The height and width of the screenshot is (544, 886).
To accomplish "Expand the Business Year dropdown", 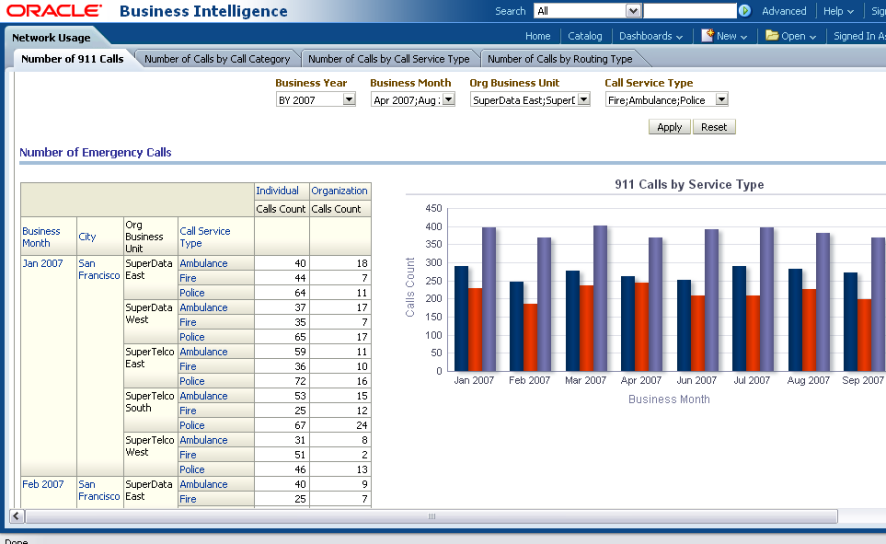I will [x=349, y=100].
